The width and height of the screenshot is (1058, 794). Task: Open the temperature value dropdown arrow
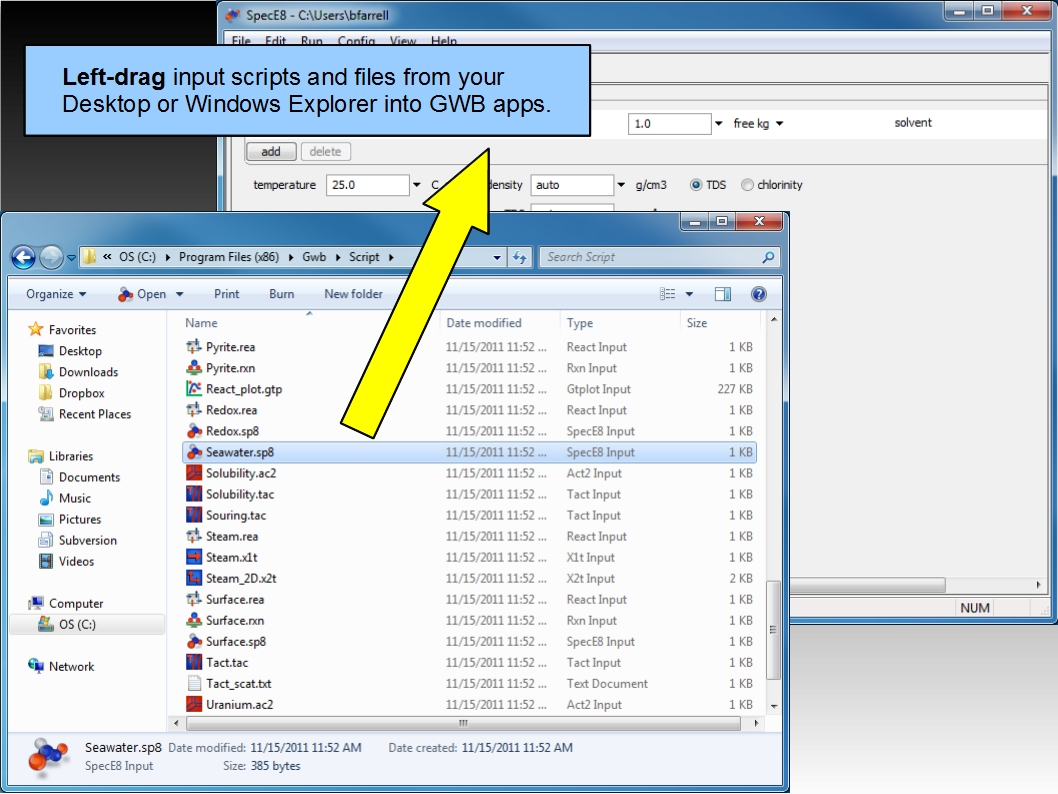[x=417, y=185]
